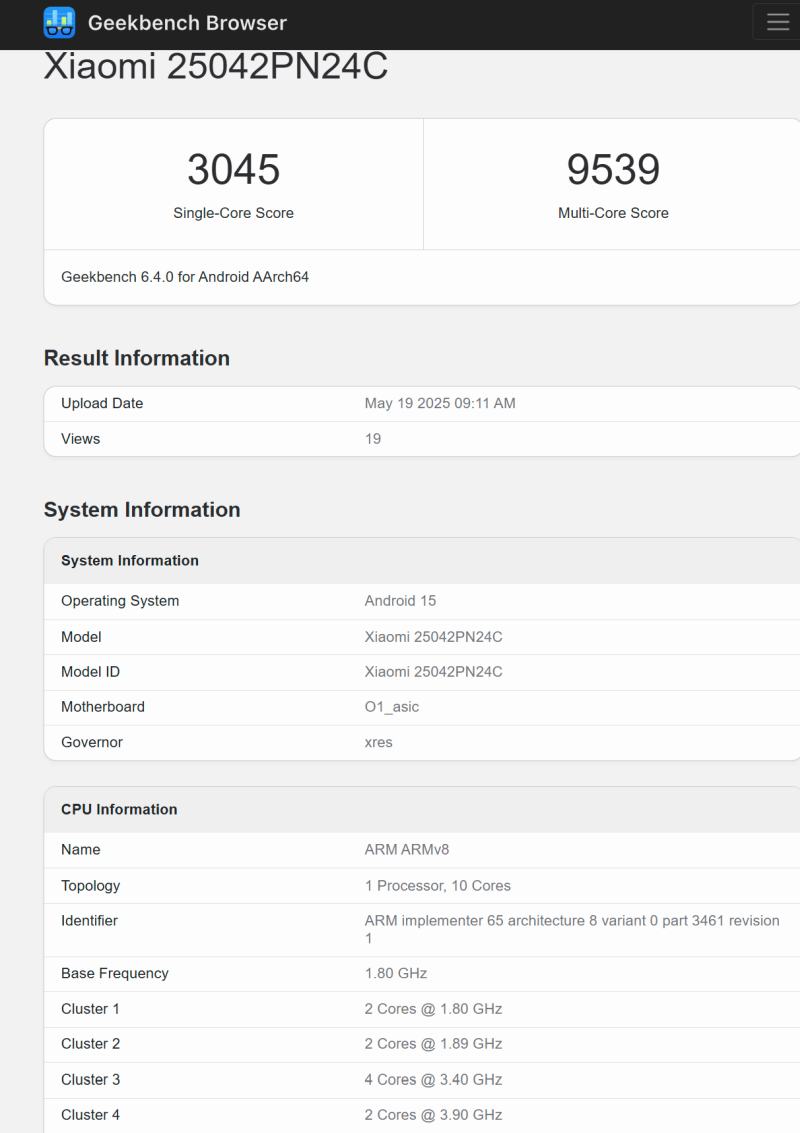The image size is (800, 1133).
Task: Click the Cluster 1 label
Action: (x=90, y=1009)
